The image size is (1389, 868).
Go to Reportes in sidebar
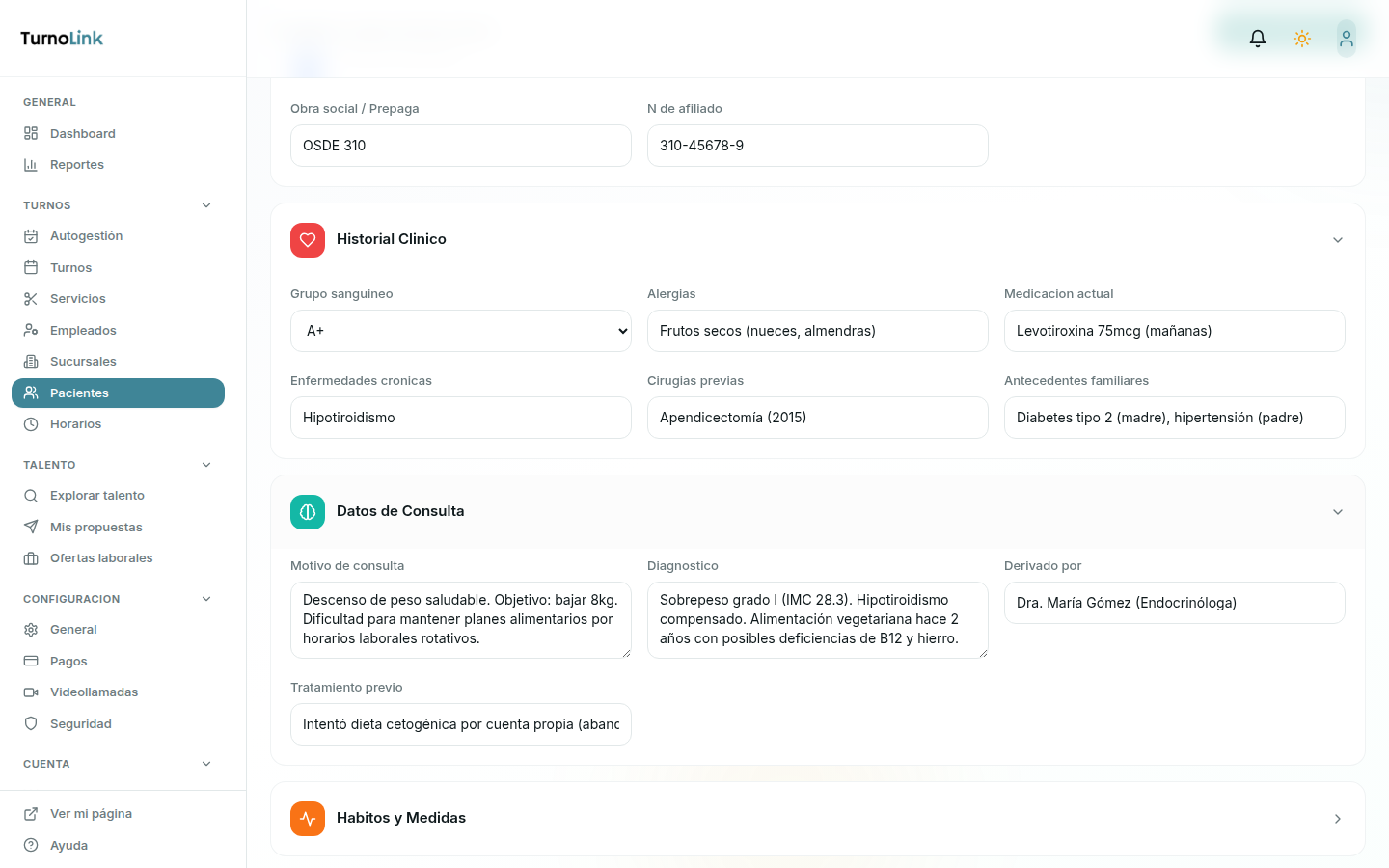pos(76,165)
